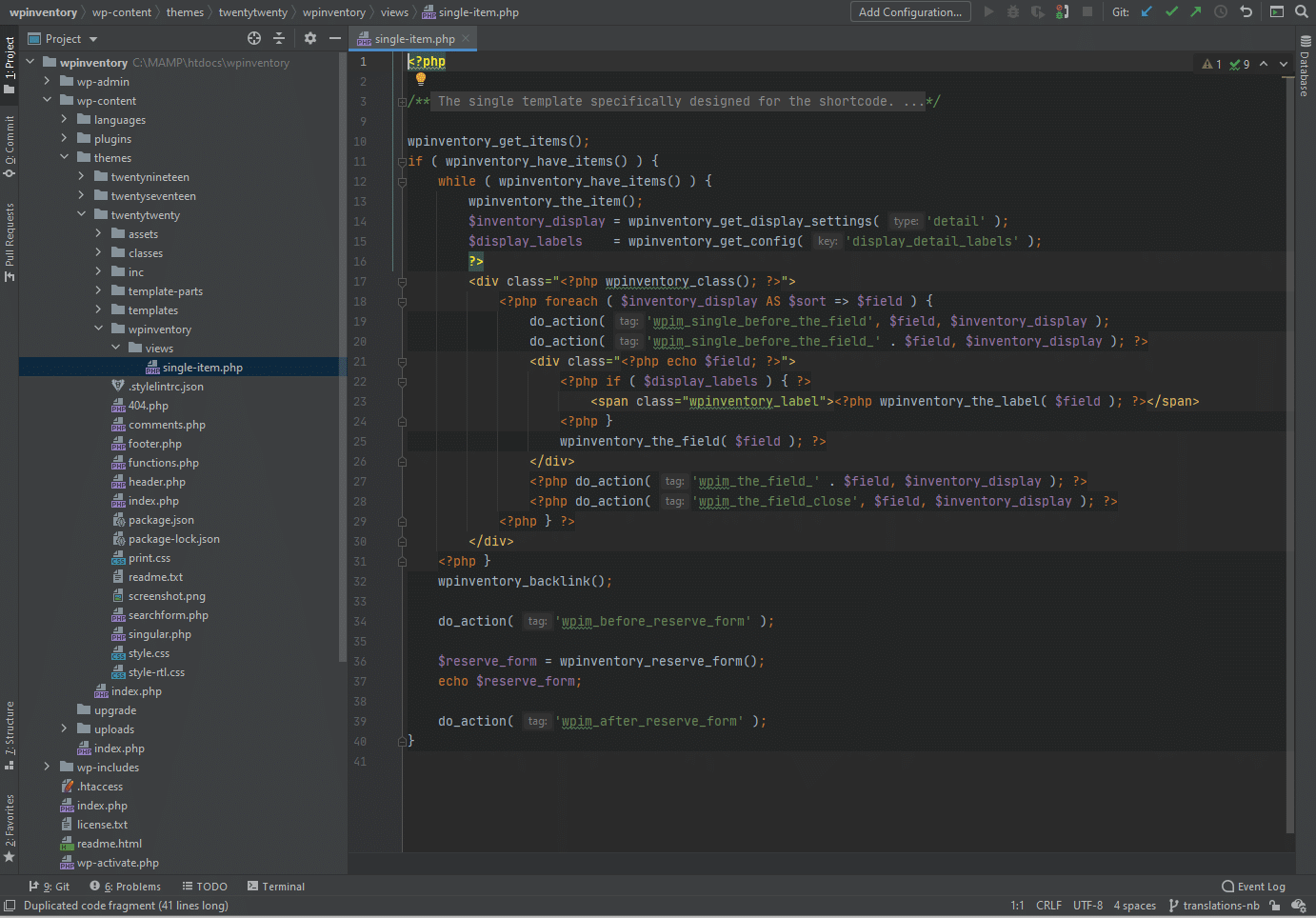Click the Git push arrow icon
Screen dimensions: 1316x918
(1196, 12)
